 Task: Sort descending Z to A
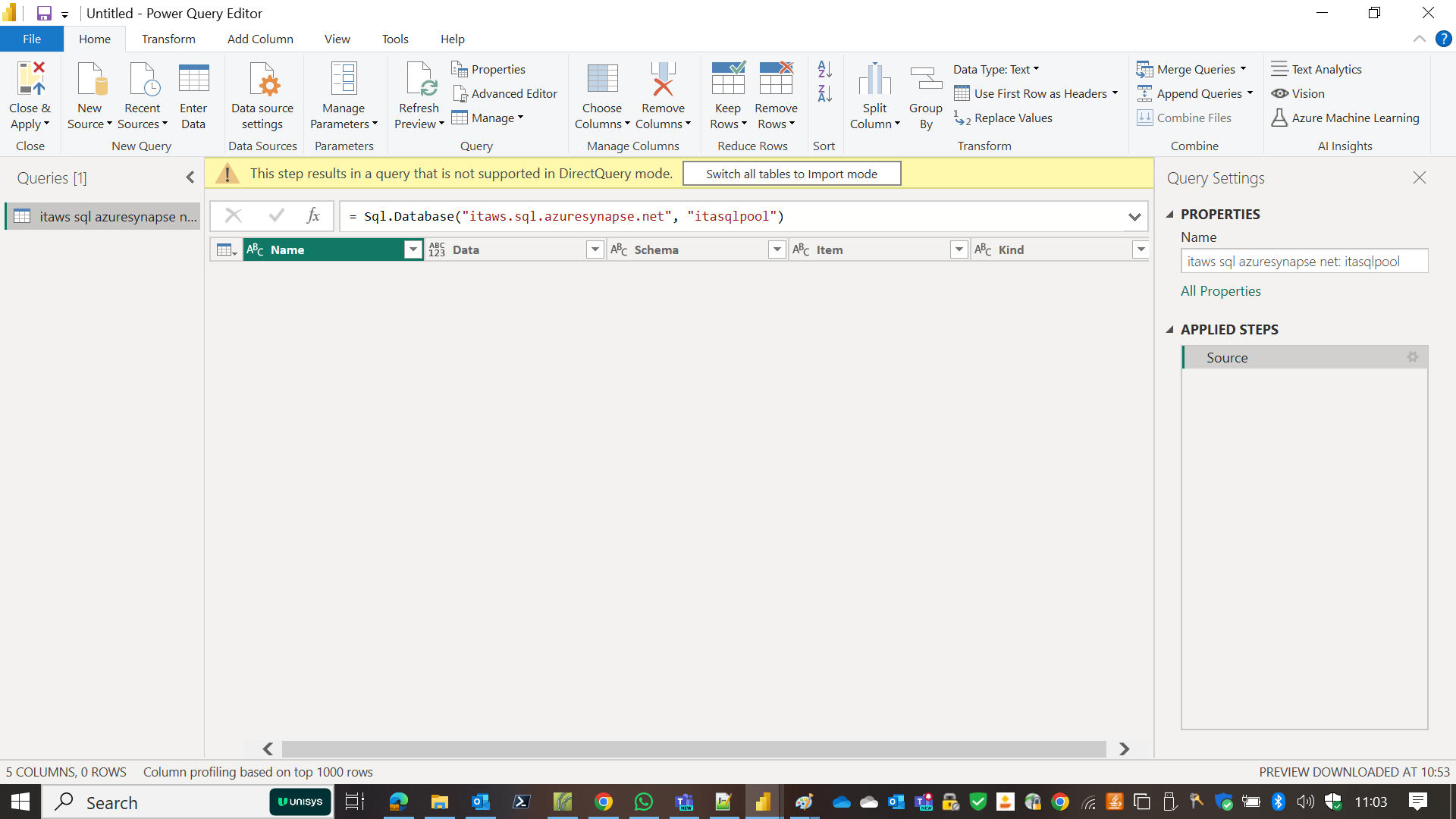point(825,94)
